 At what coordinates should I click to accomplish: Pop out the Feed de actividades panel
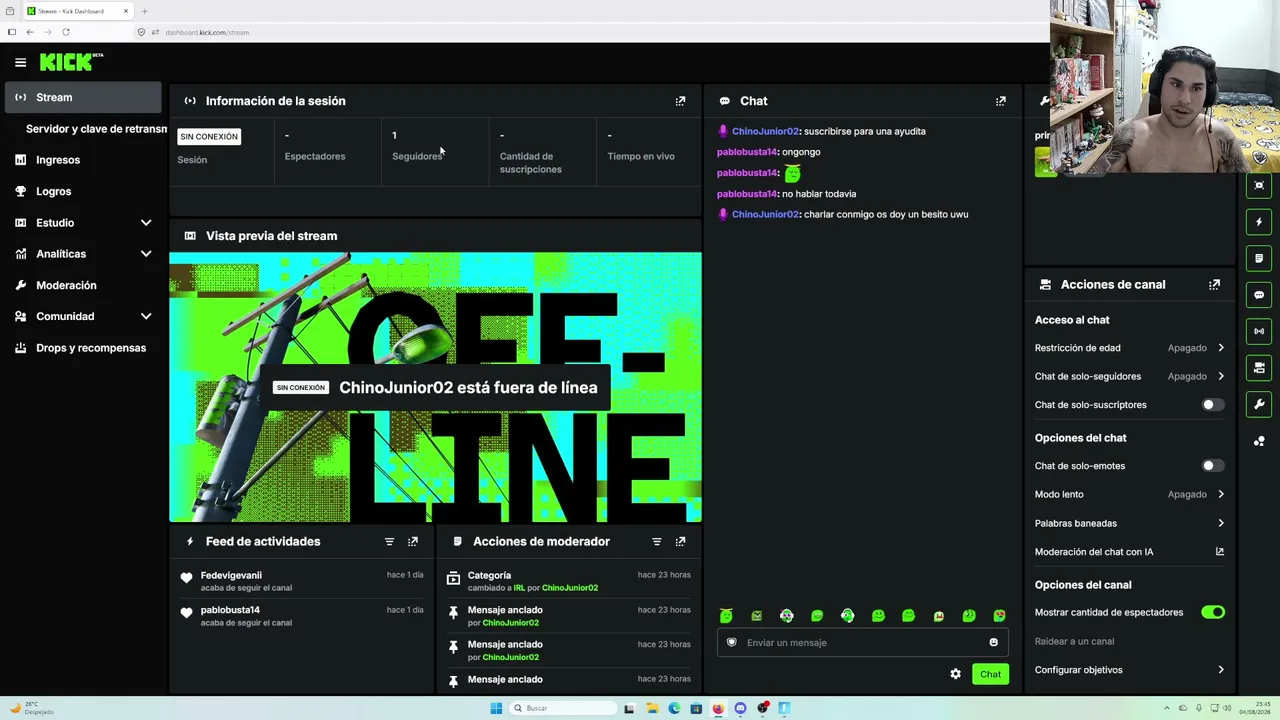click(413, 542)
